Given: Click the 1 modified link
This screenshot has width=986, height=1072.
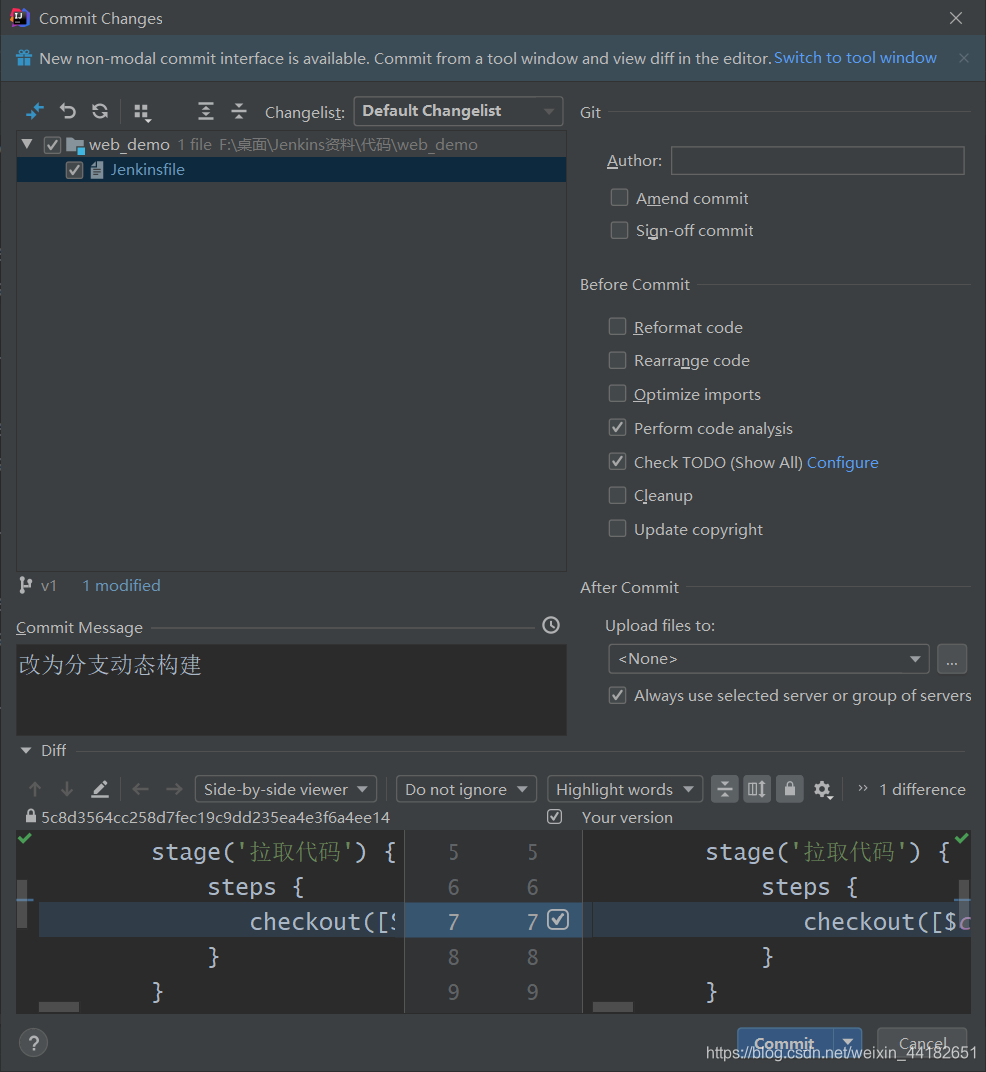Looking at the screenshot, I should pyautogui.click(x=121, y=585).
